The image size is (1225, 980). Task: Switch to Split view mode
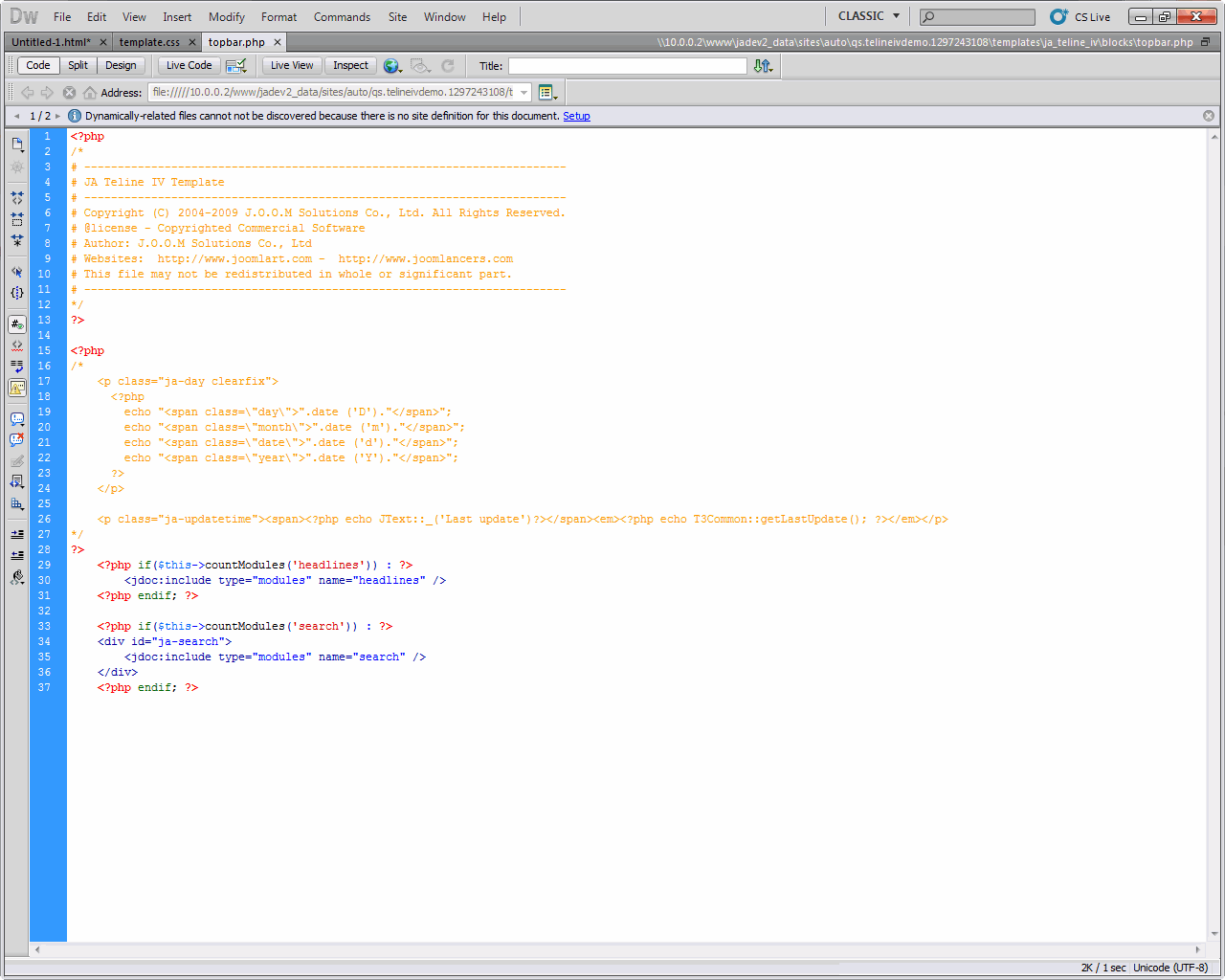pyautogui.click(x=78, y=65)
